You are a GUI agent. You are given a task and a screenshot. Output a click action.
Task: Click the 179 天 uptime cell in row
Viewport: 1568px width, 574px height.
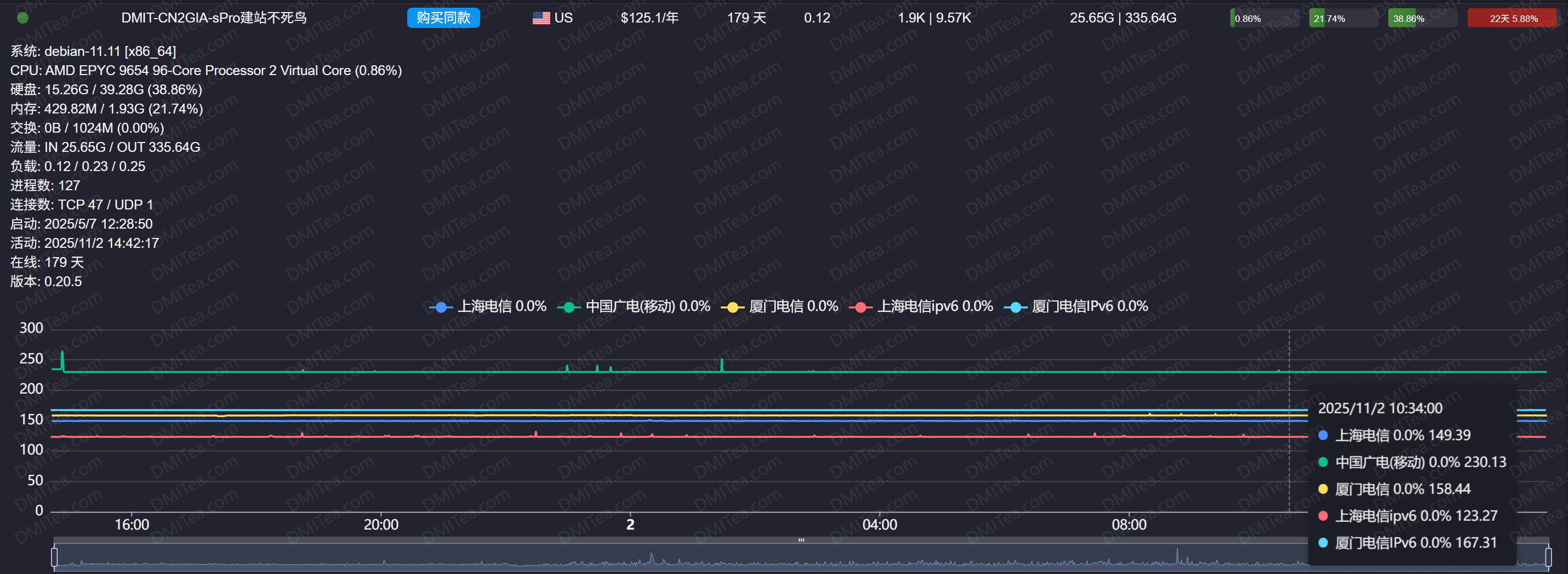[746, 18]
